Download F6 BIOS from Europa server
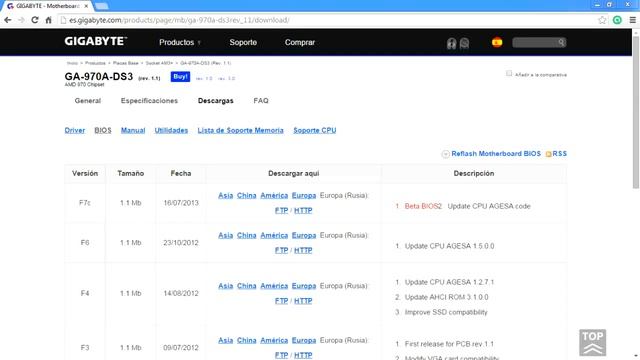This screenshot has width=640, height=360. pyautogui.click(x=304, y=236)
